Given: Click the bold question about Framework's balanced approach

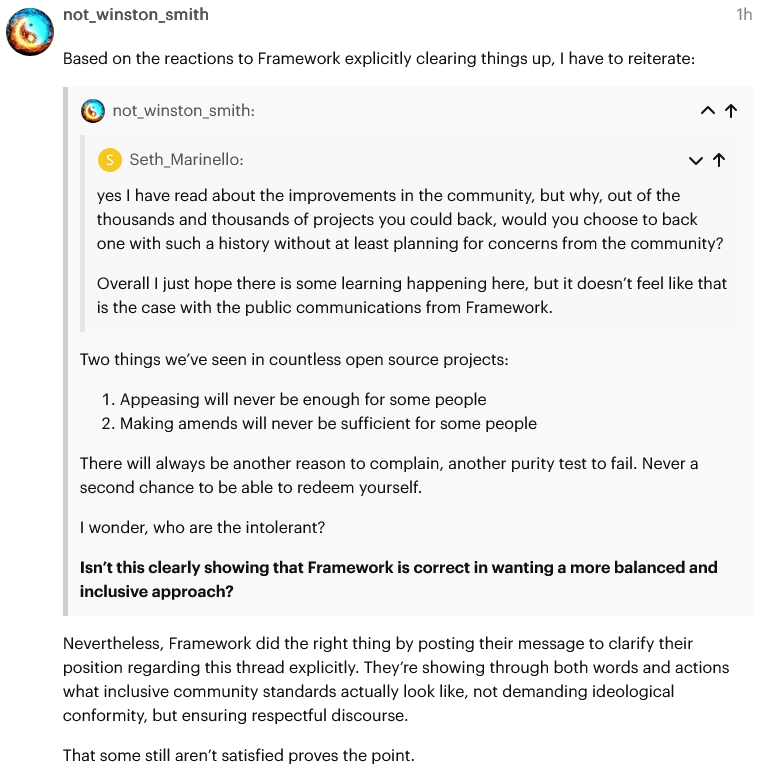Looking at the screenshot, I should (398, 579).
